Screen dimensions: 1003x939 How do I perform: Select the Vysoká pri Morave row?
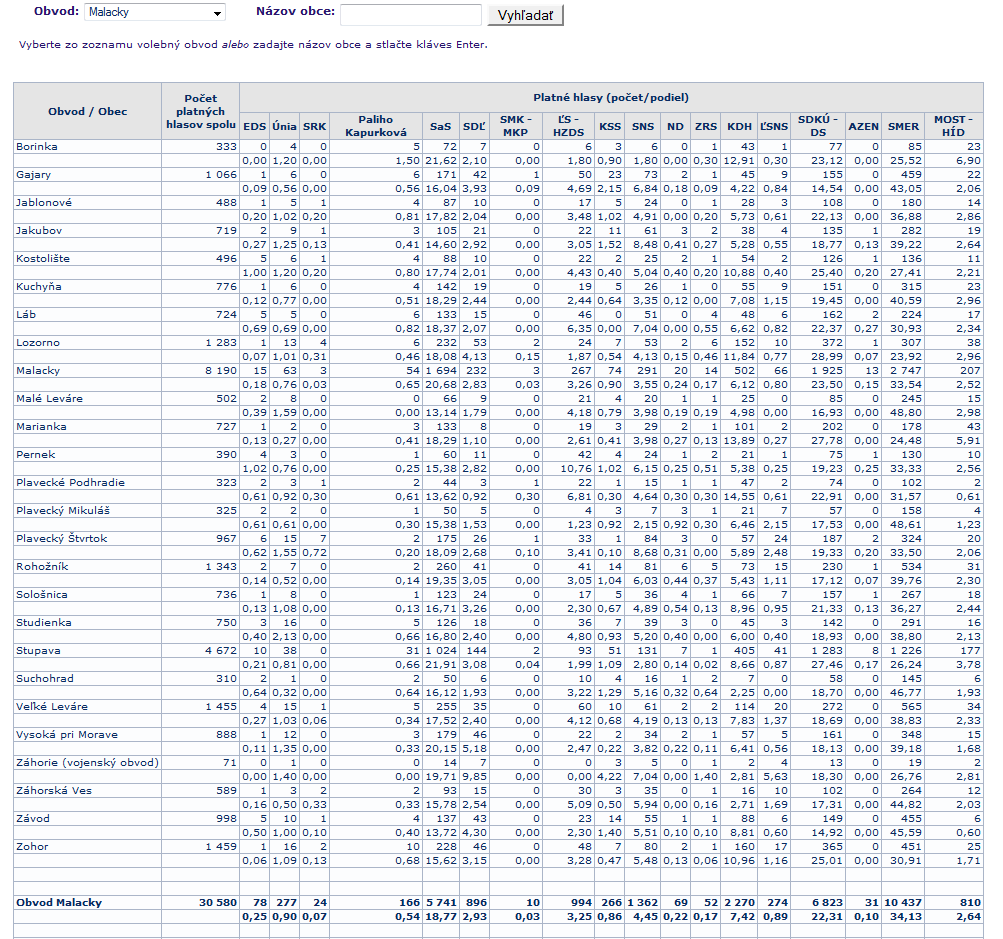(66, 734)
